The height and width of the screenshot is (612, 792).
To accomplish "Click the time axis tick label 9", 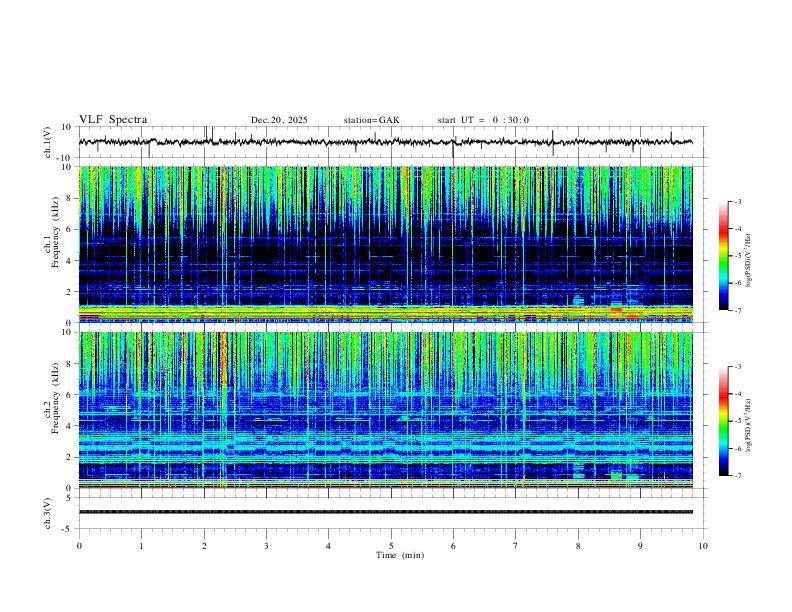I will (x=640, y=546).
